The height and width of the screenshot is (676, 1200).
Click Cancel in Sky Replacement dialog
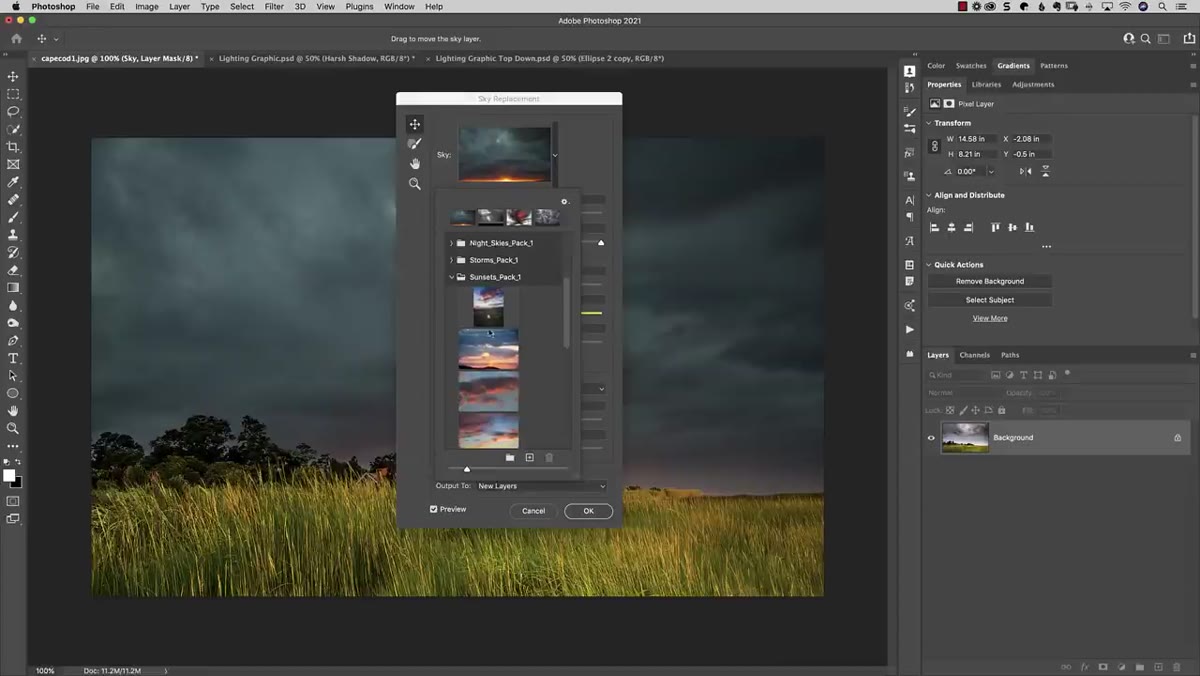(533, 511)
